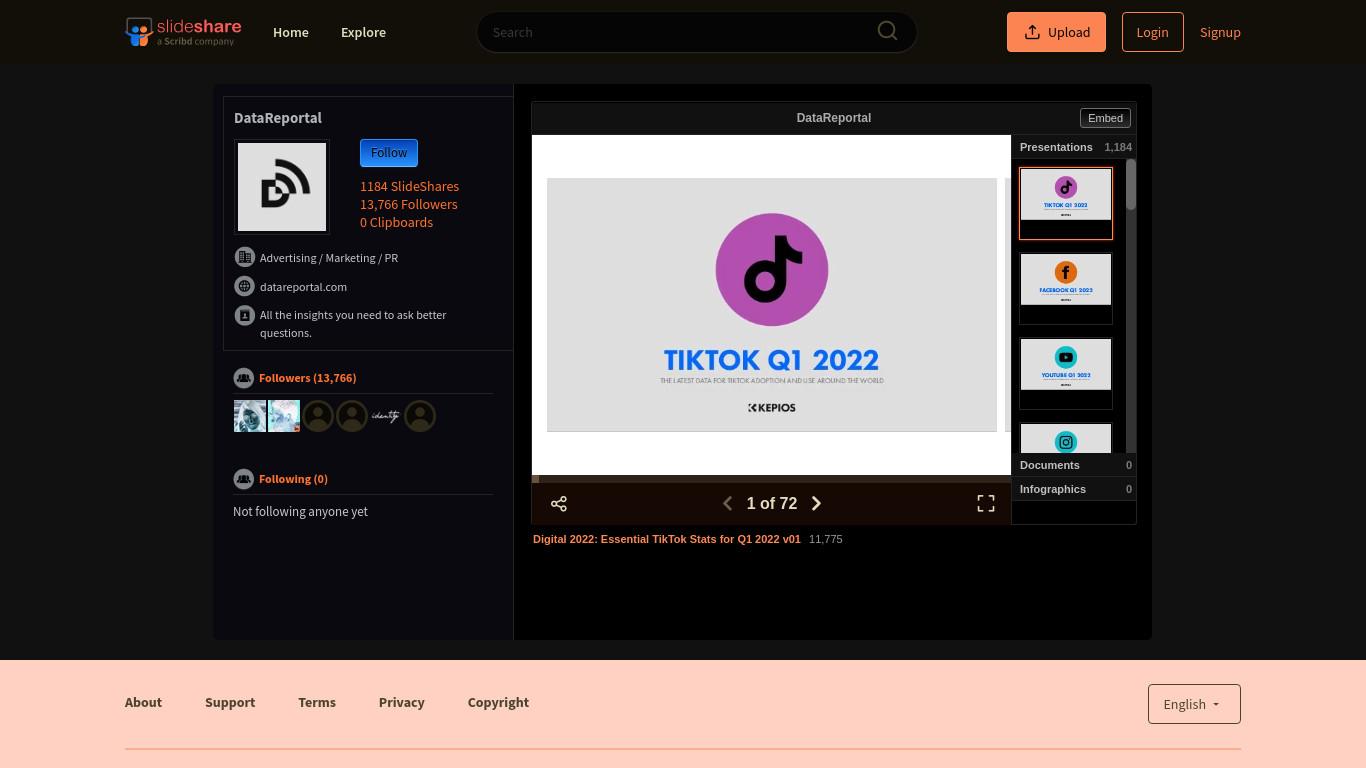Click the Login button
The image size is (1366, 768).
coord(1152,32)
